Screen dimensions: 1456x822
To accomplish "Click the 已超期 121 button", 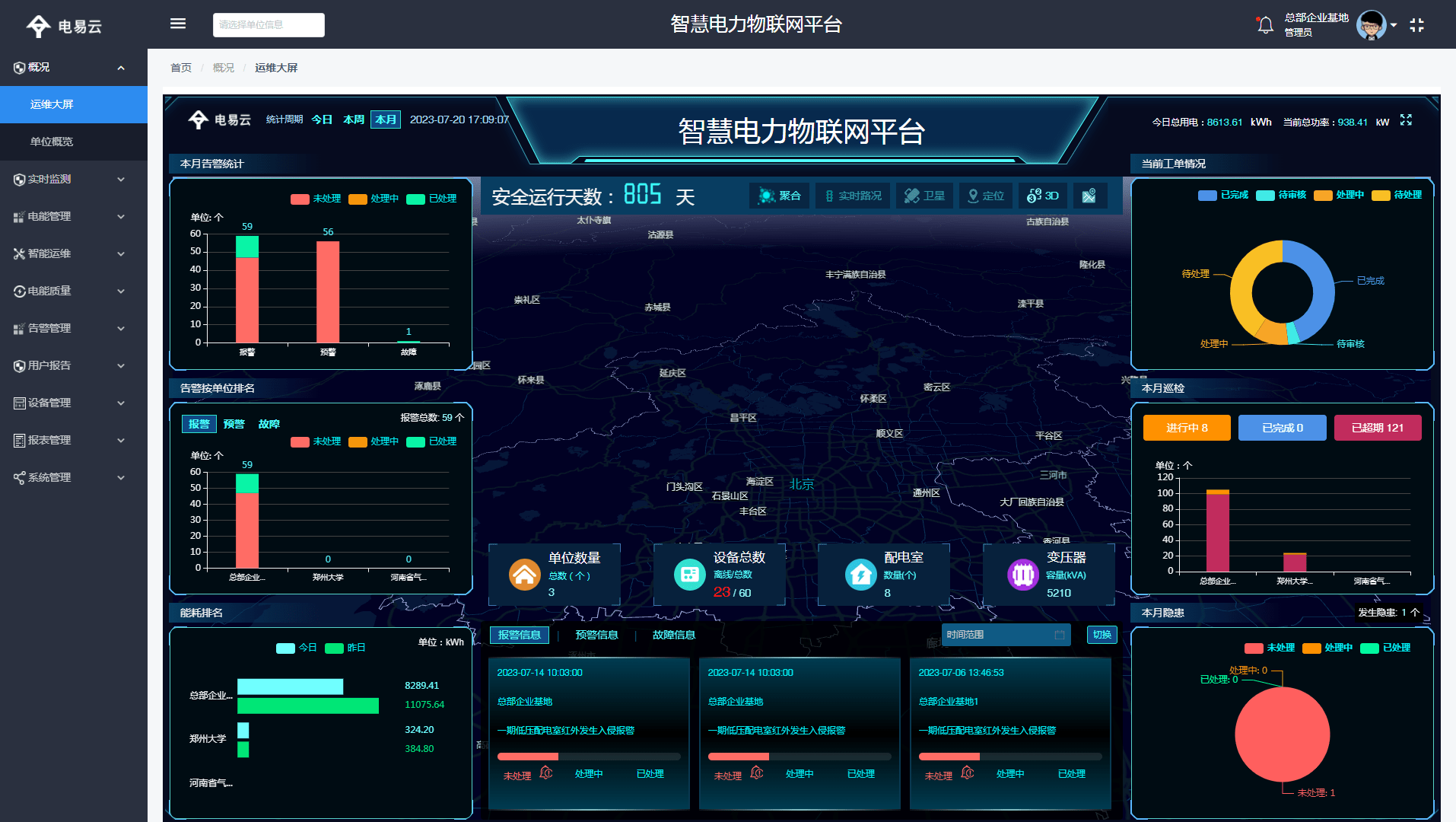I will [1377, 428].
